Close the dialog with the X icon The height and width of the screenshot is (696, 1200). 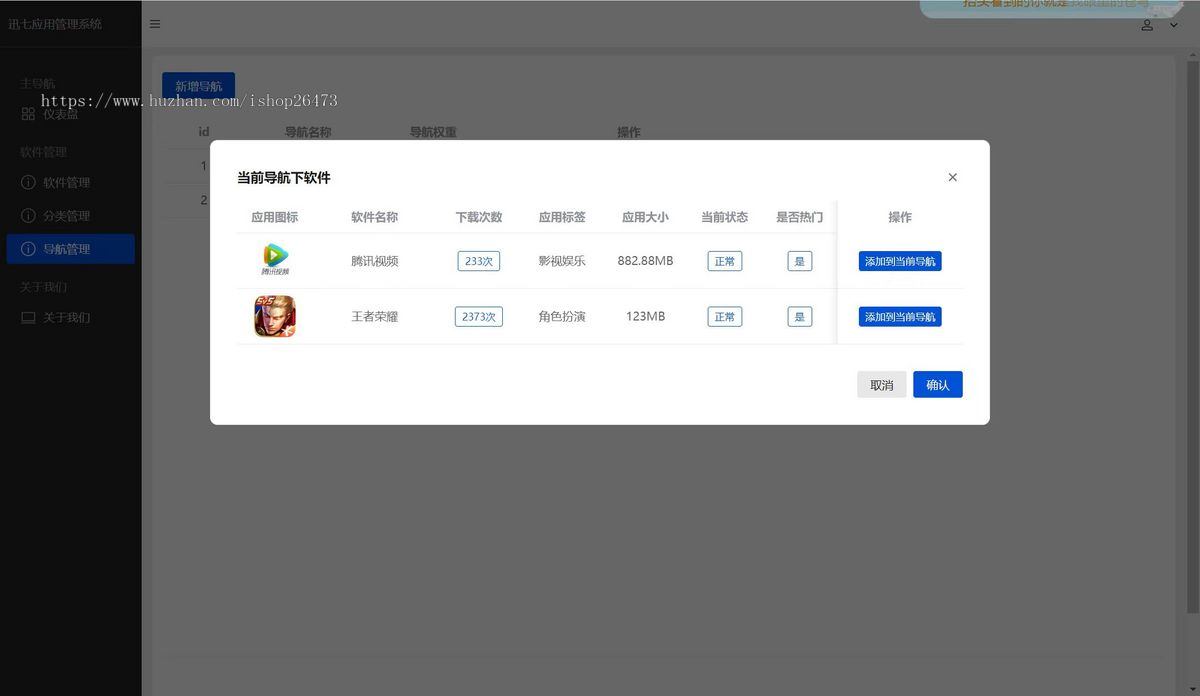[x=952, y=177]
